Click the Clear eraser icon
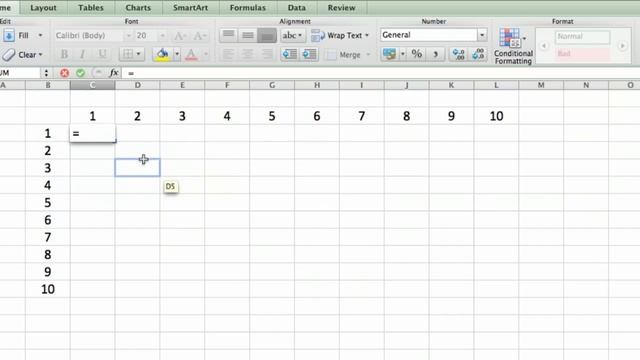This screenshot has height=360, width=640. click(x=9, y=54)
